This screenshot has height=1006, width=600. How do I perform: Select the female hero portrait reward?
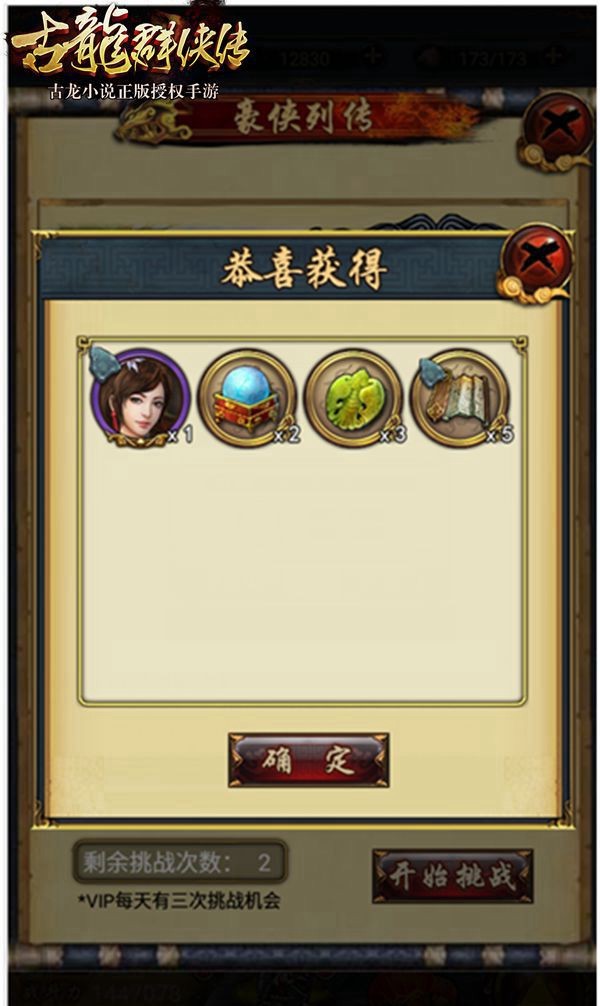pos(141,398)
